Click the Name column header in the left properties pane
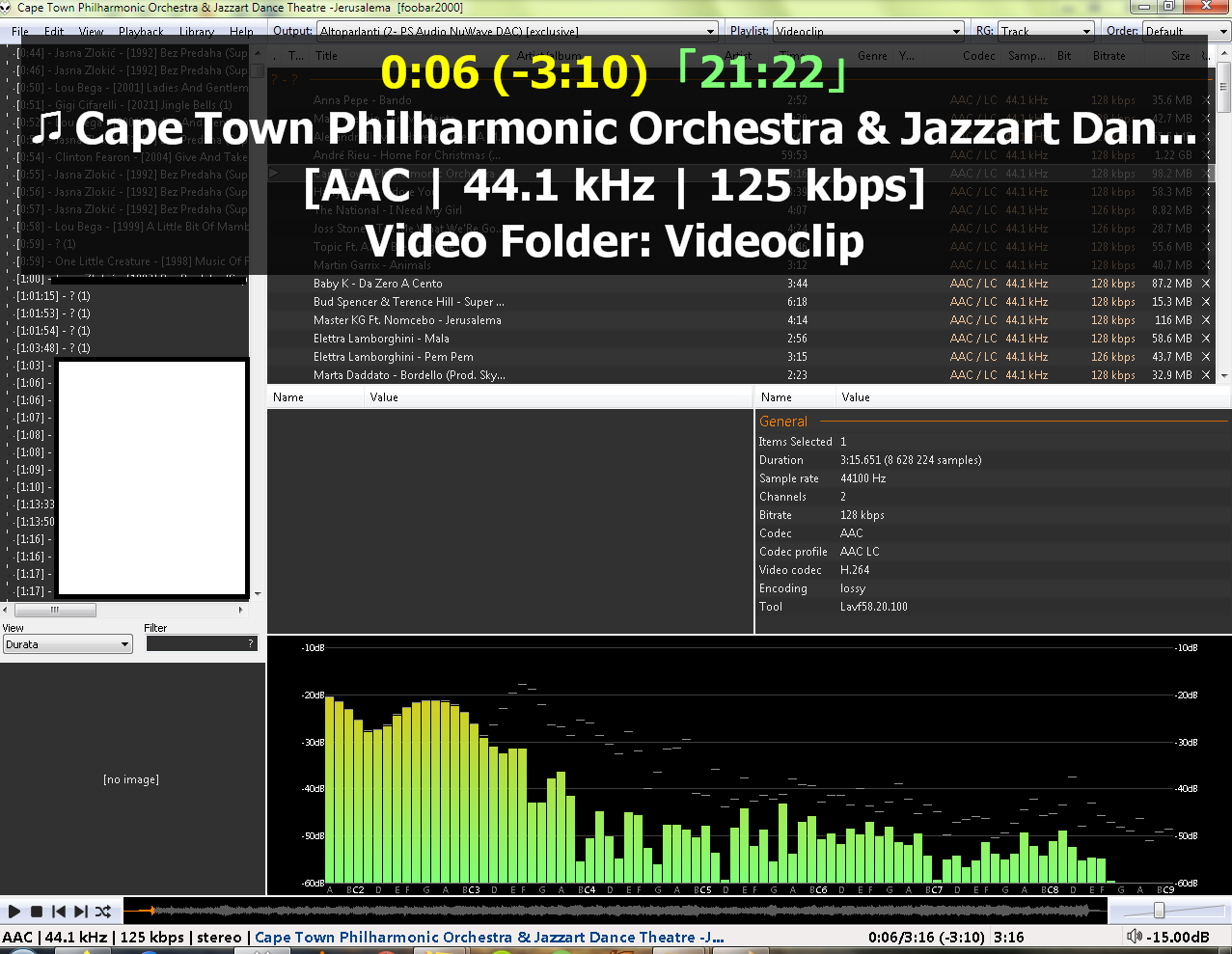 [315, 397]
